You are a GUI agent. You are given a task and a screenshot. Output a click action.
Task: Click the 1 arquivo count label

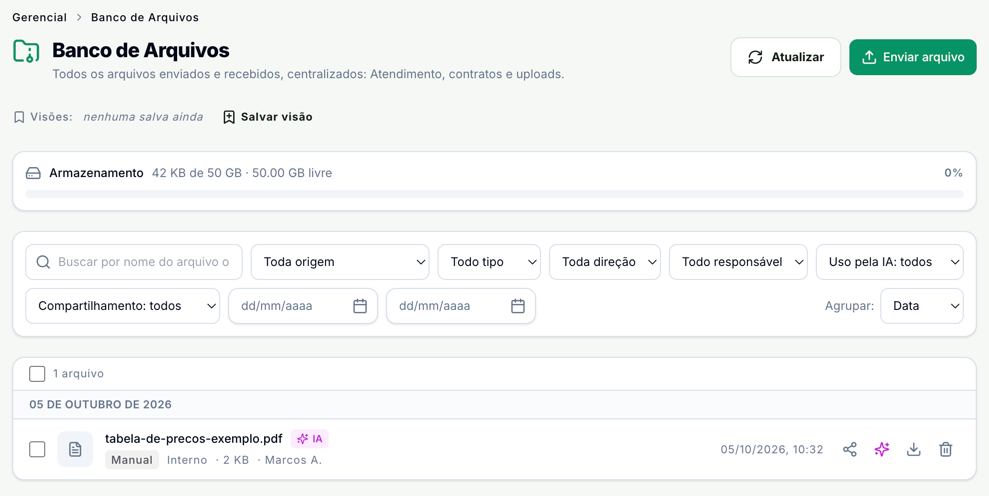[x=78, y=374]
